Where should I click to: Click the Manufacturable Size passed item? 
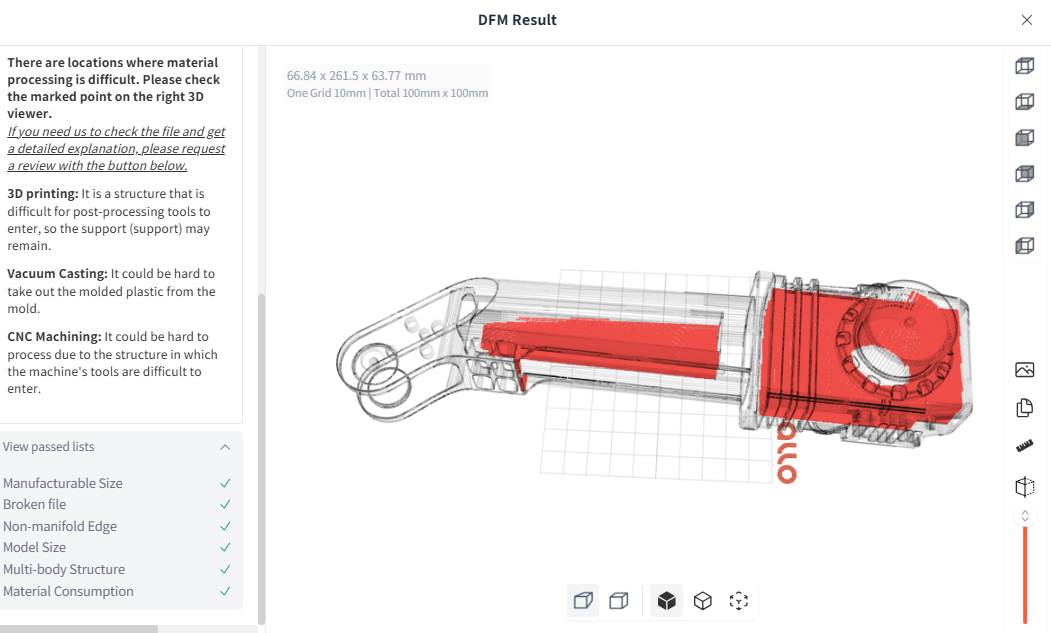pos(63,483)
